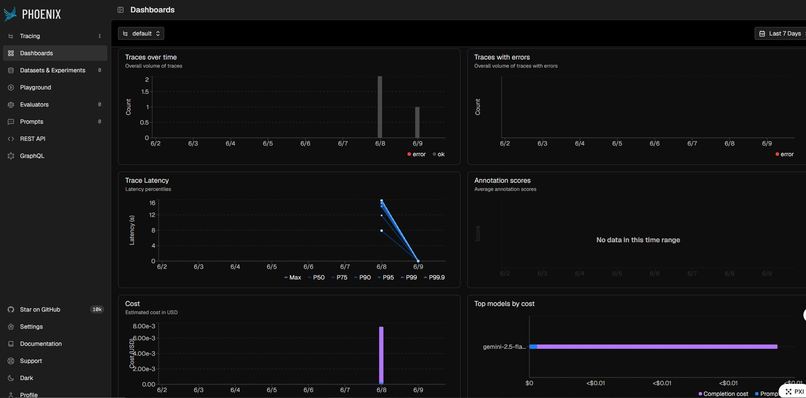Go to Datasets & Experiments
The height and width of the screenshot is (398, 806).
55,70
